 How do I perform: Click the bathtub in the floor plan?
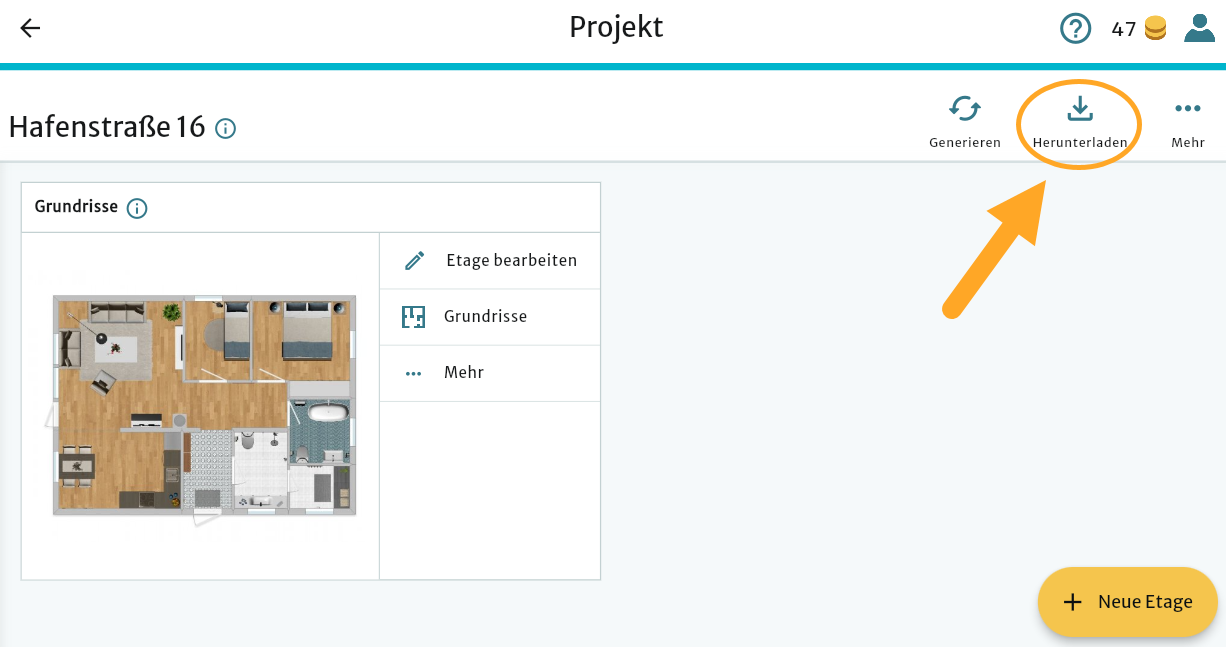pyautogui.click(x=328, y=413)
